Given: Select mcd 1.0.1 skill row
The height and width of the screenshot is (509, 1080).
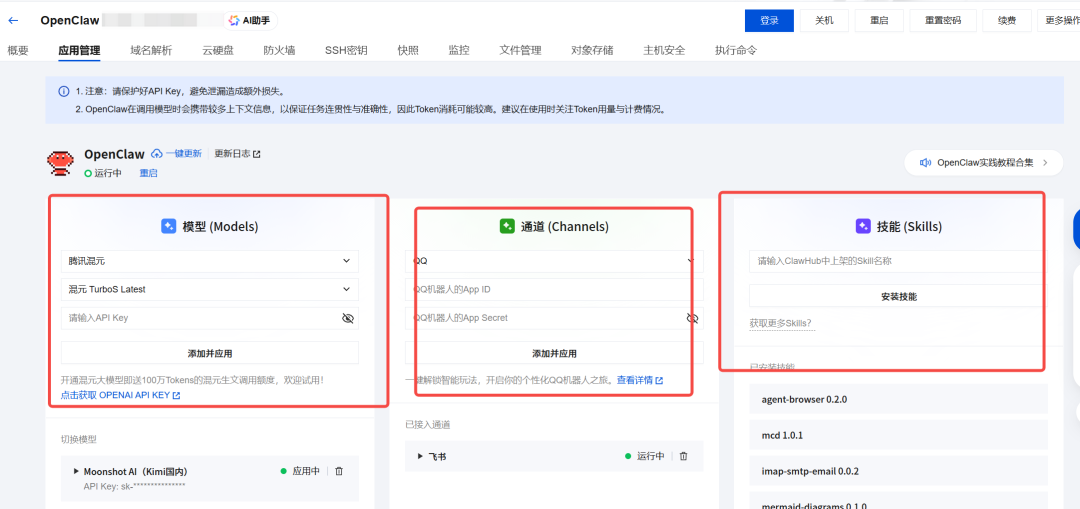Looking at the screenshot, I should [x=899, y=435].
